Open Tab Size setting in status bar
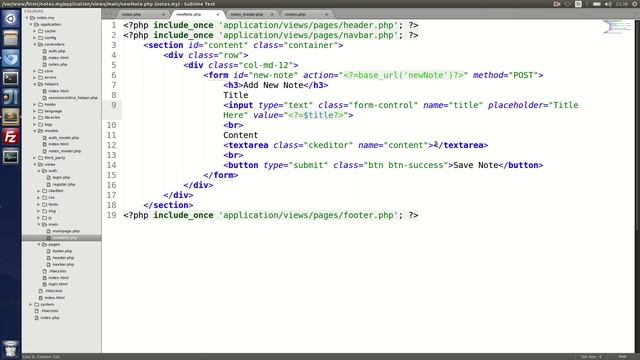This screenshot has width=640, height=360. pyautogui.click(x=591, y=357)
